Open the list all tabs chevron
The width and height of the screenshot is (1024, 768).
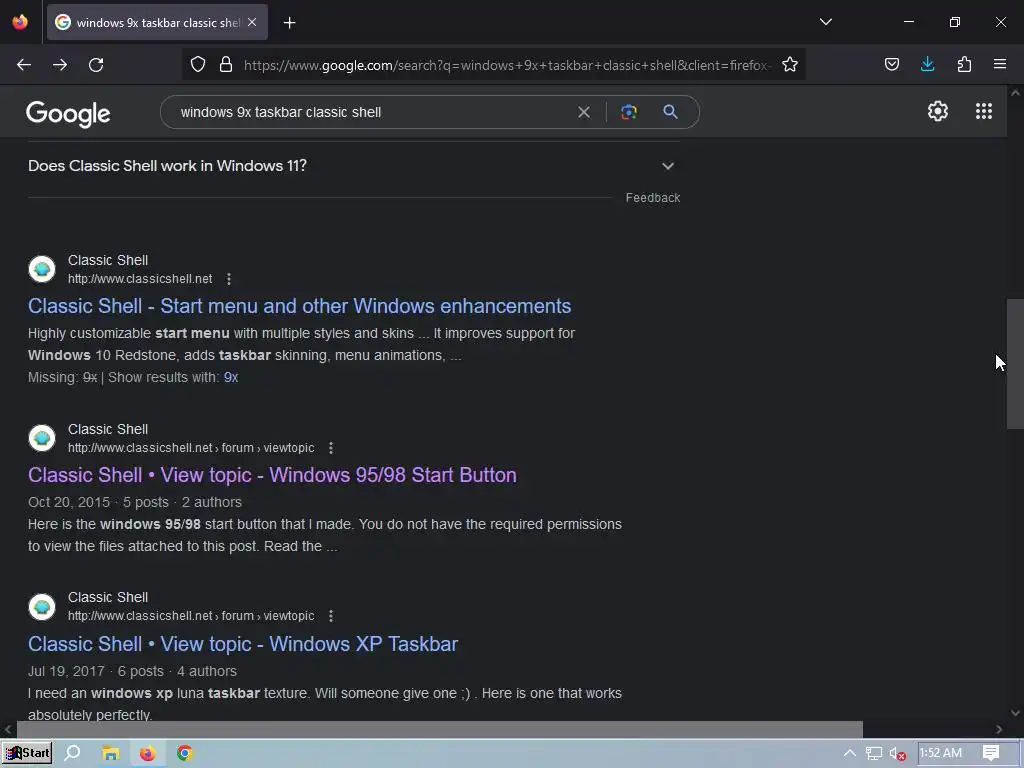(826, 22)
